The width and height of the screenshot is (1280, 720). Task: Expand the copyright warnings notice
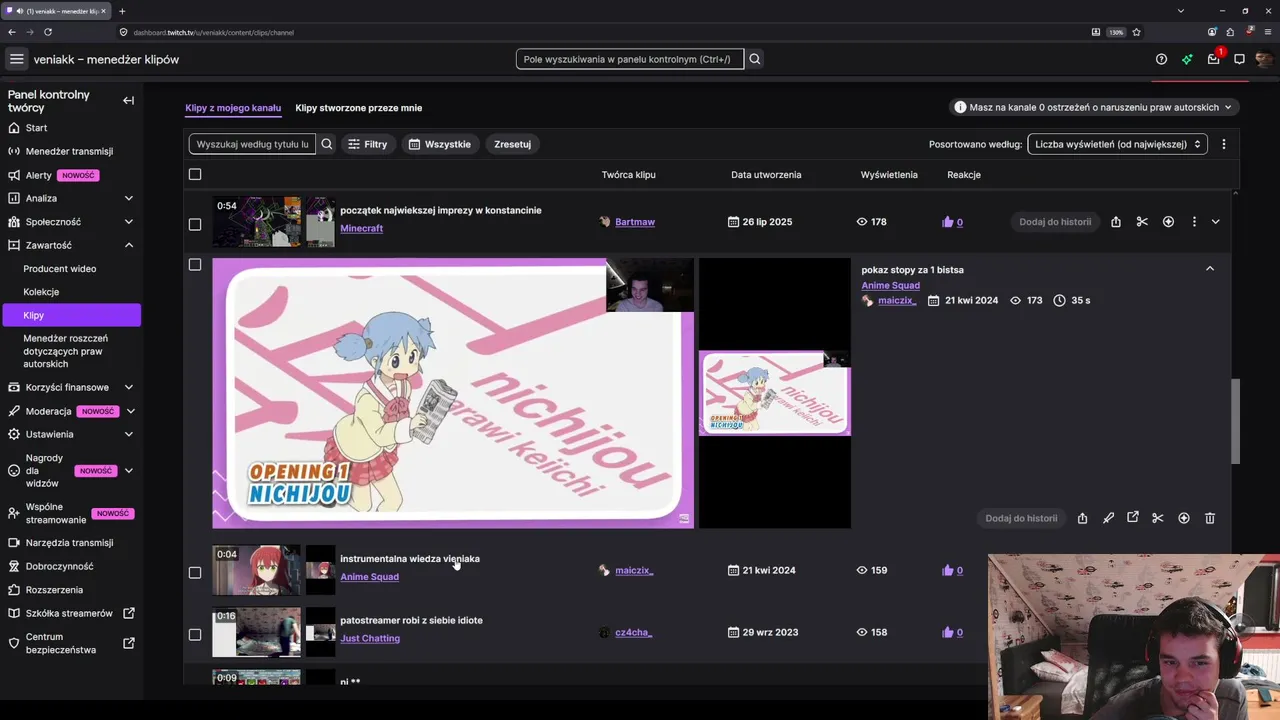1094,107
